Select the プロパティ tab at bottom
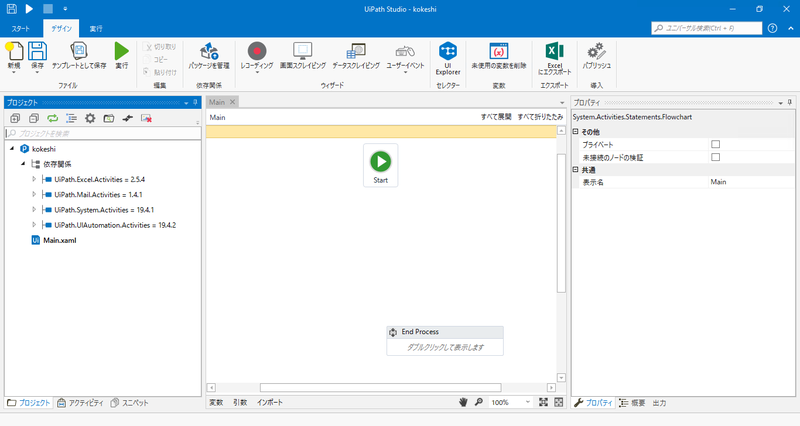The image size is (800, 426). (x=593, y=403)
